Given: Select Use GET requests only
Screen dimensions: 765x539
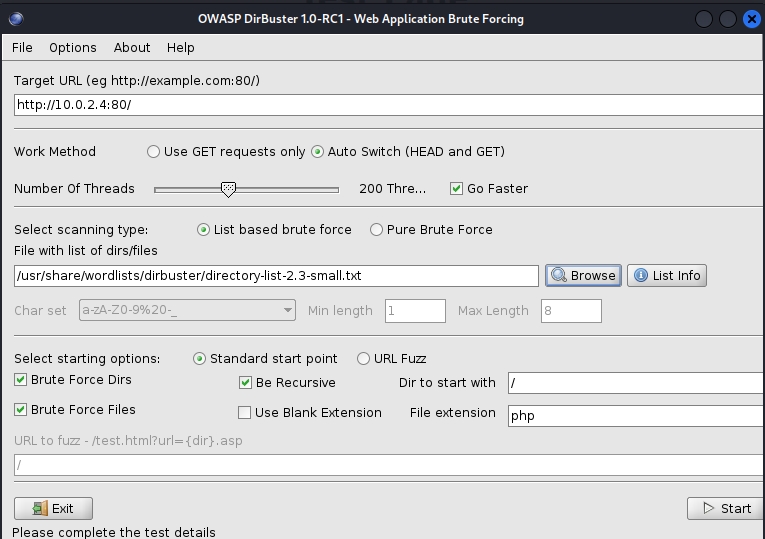Looking at the screenshot, I should (x=153, y=152).
